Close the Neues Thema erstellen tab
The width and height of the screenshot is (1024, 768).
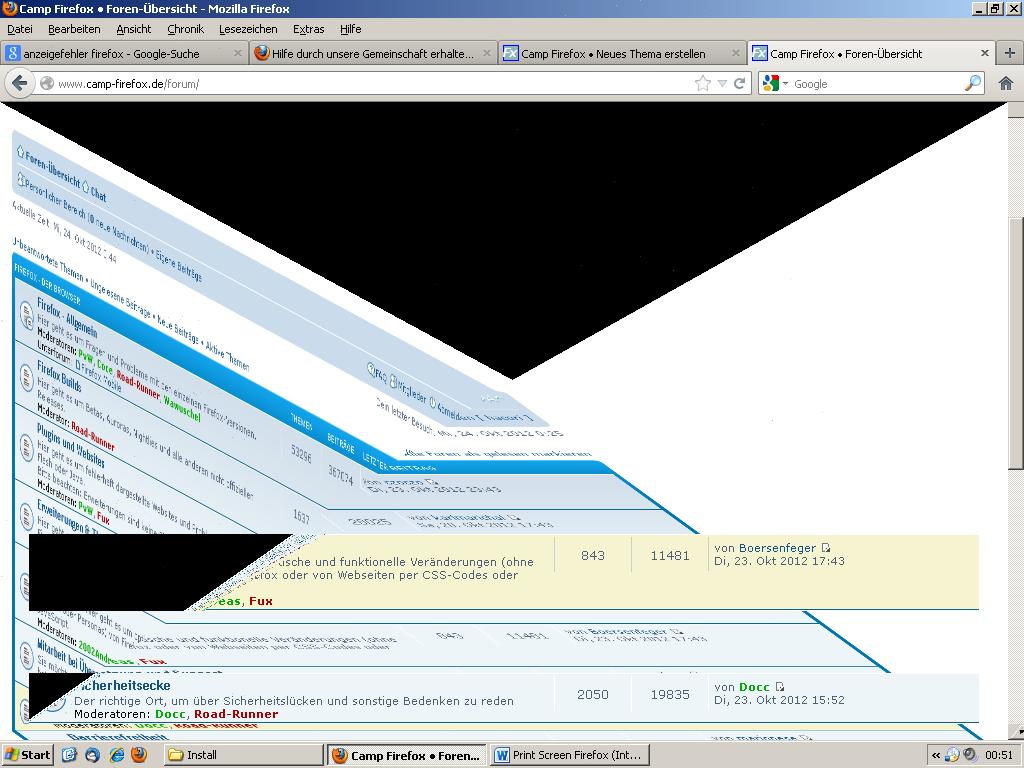click(x=736, y=54)
